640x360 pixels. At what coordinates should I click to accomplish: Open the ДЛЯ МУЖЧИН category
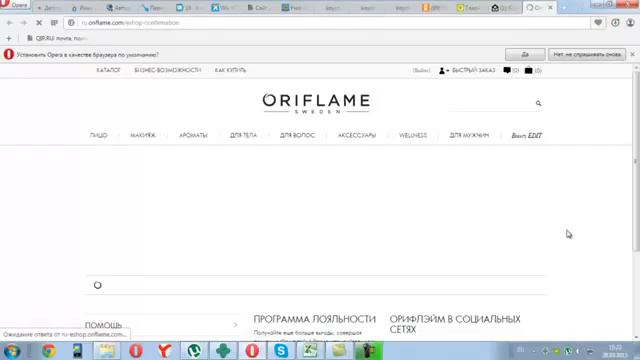(469, 135)
